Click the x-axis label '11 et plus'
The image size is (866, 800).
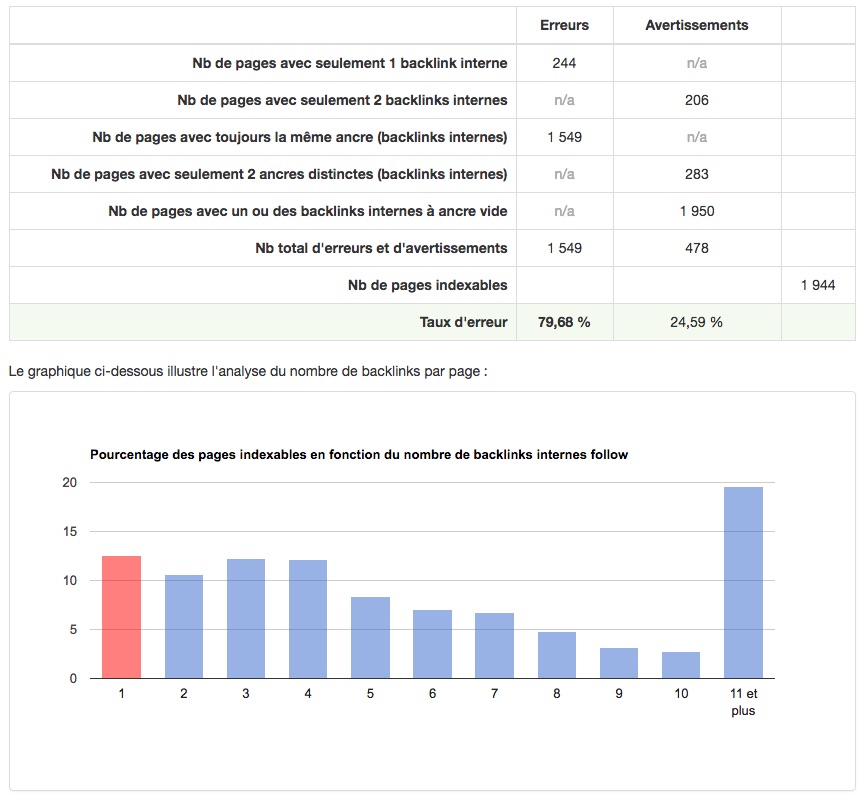click(743, 702)
